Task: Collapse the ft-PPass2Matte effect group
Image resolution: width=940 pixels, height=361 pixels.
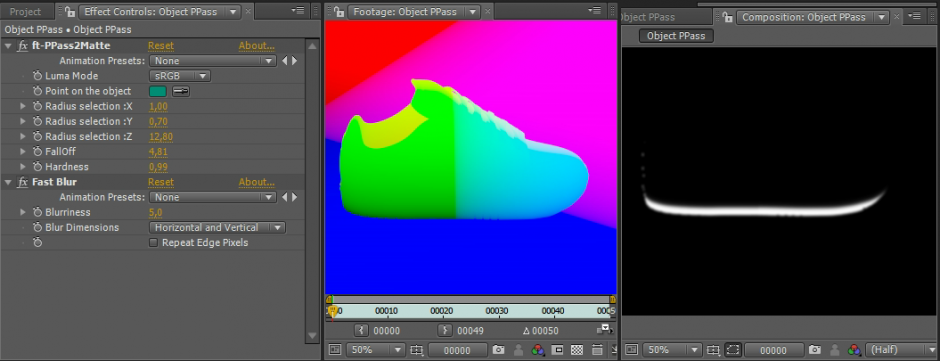Action: pyautogui.click(x=8, y=46)
